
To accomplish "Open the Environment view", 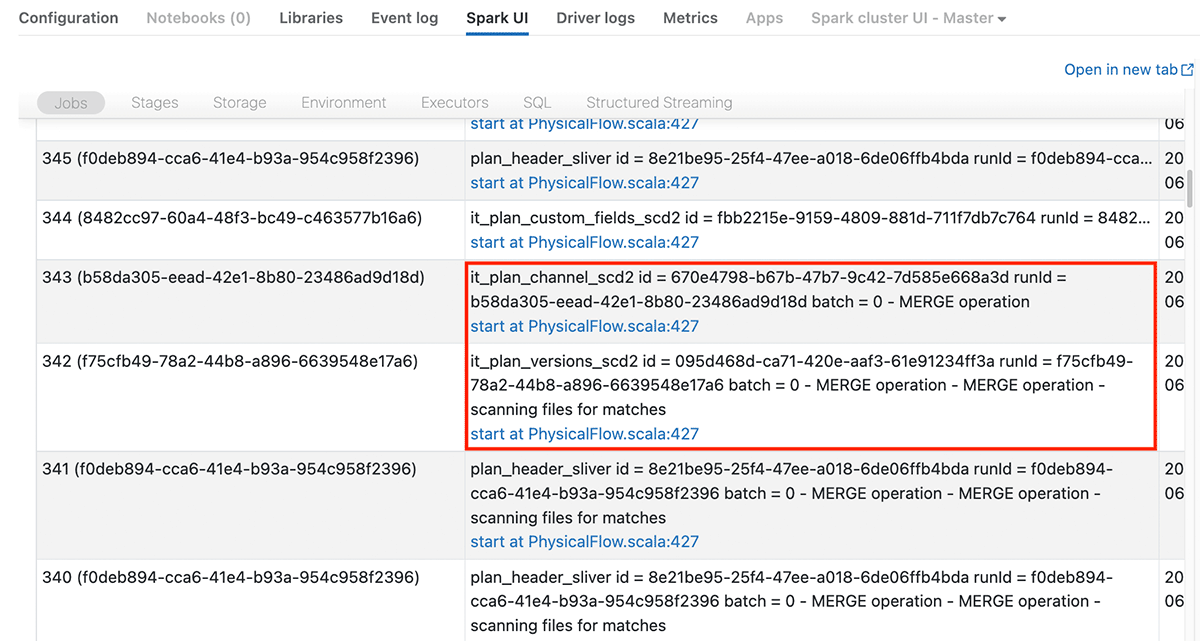I will coord(343,102).
